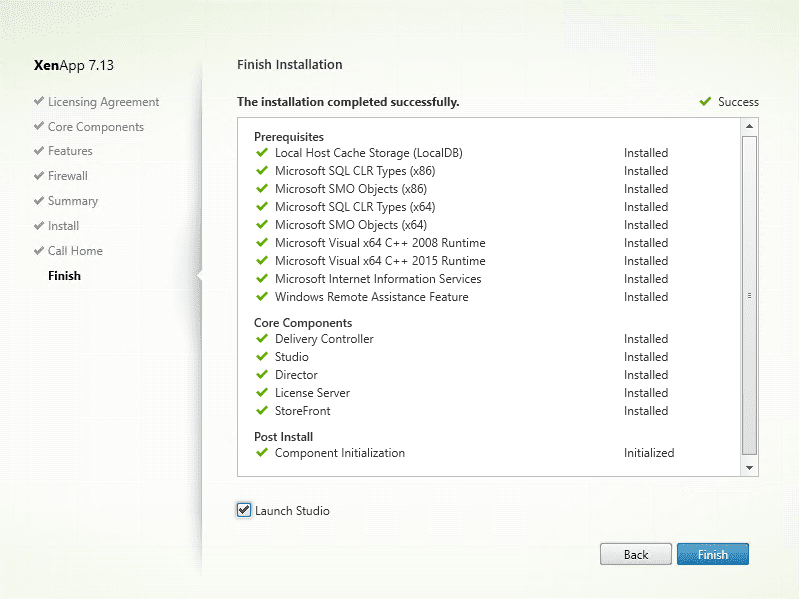Select the Features wizard step
The width and height of the screenshot is (799, 599).
click(70, 151)
